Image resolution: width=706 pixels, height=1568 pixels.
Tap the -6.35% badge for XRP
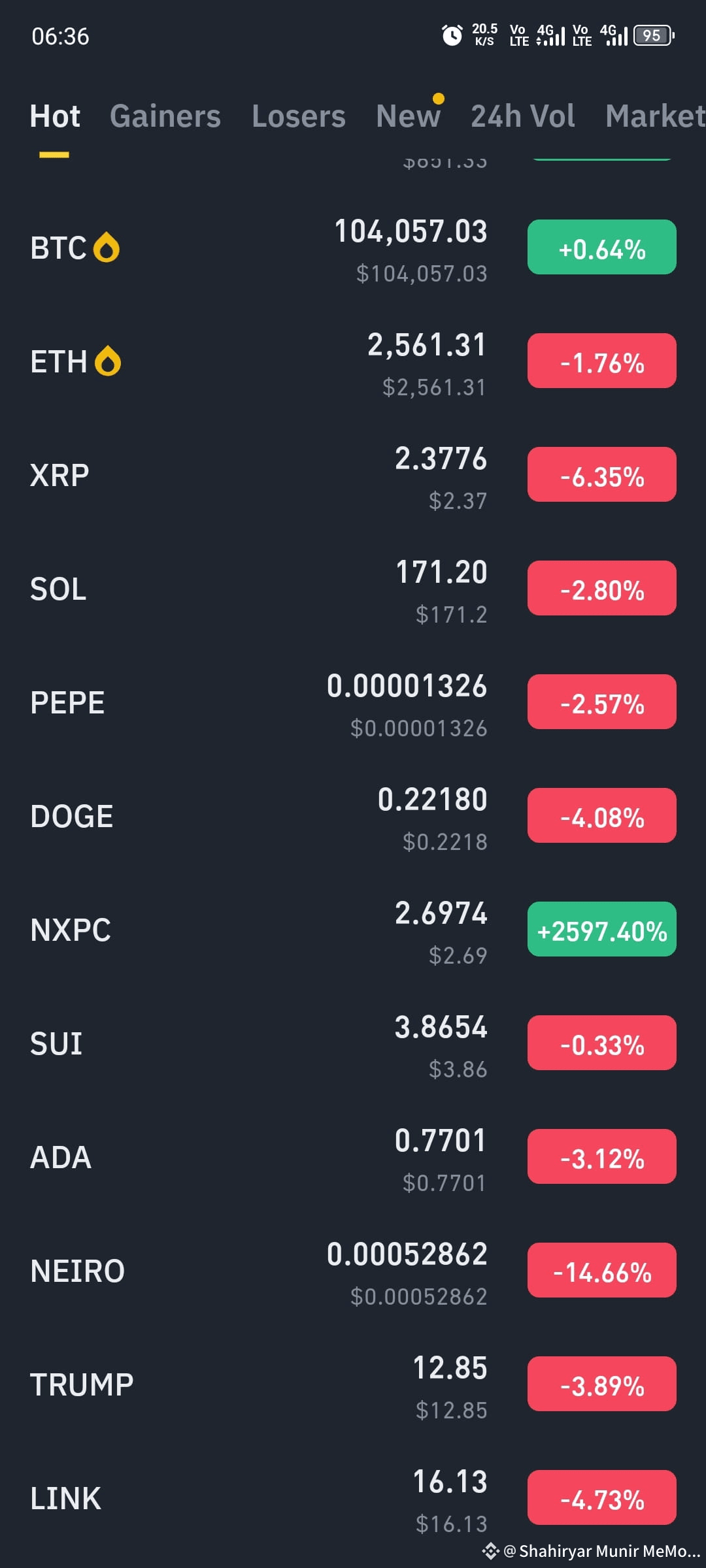pos(602,475)
